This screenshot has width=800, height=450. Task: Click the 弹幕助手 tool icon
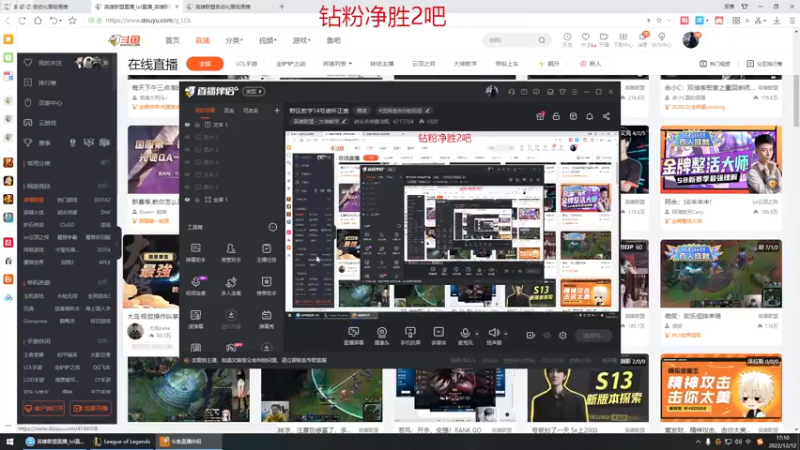[195, 252]
